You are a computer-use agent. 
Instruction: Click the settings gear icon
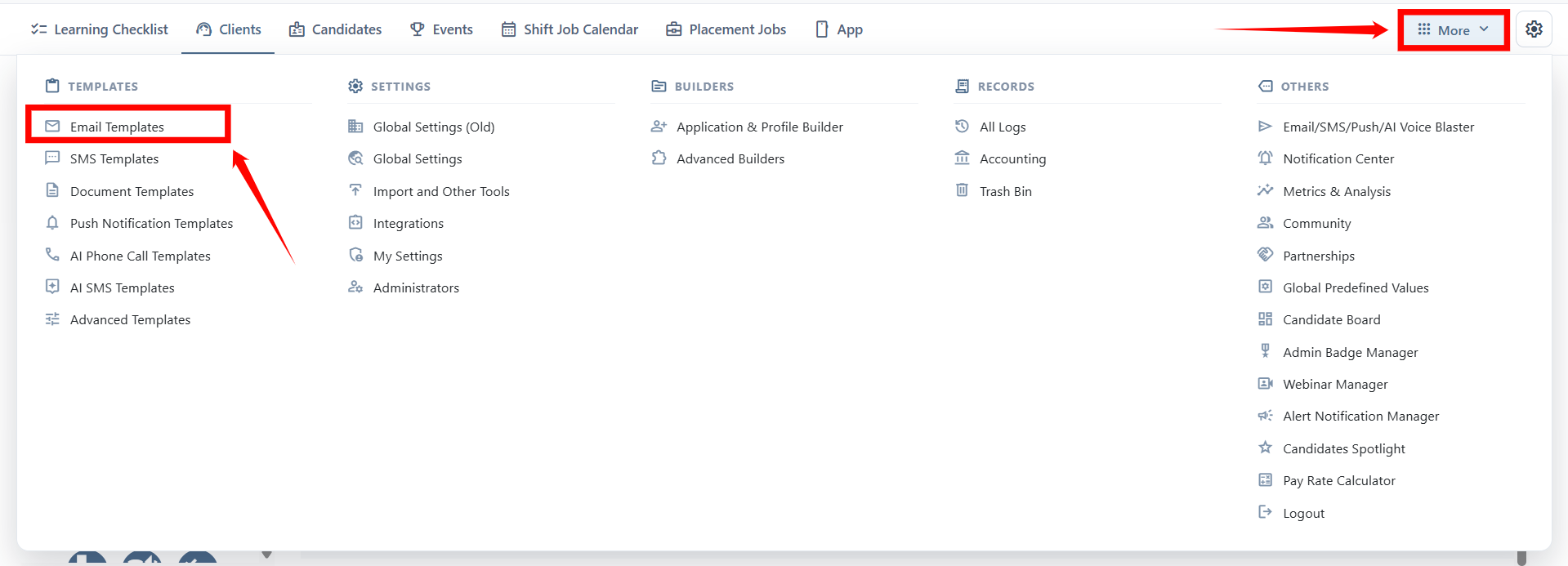[1534, 29]
